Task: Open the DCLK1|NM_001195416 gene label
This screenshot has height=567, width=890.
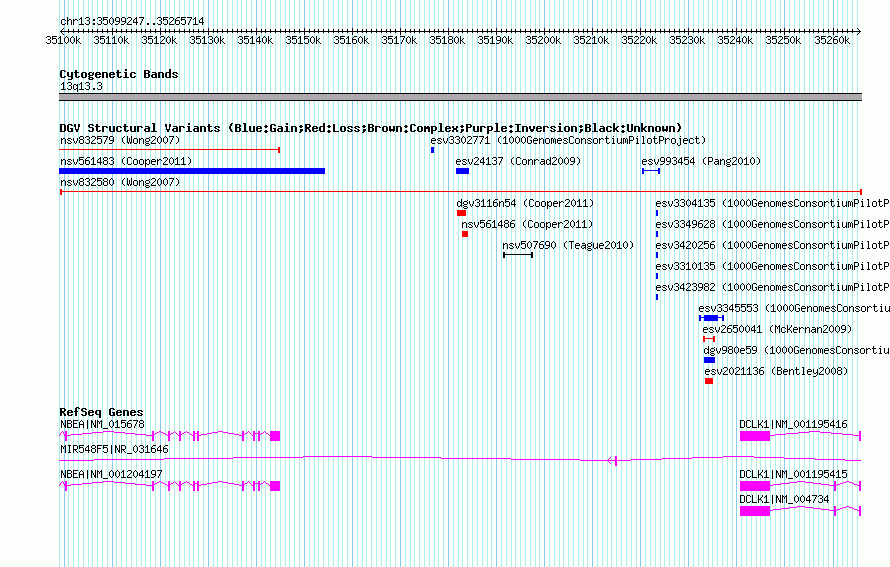Action: 793,425
